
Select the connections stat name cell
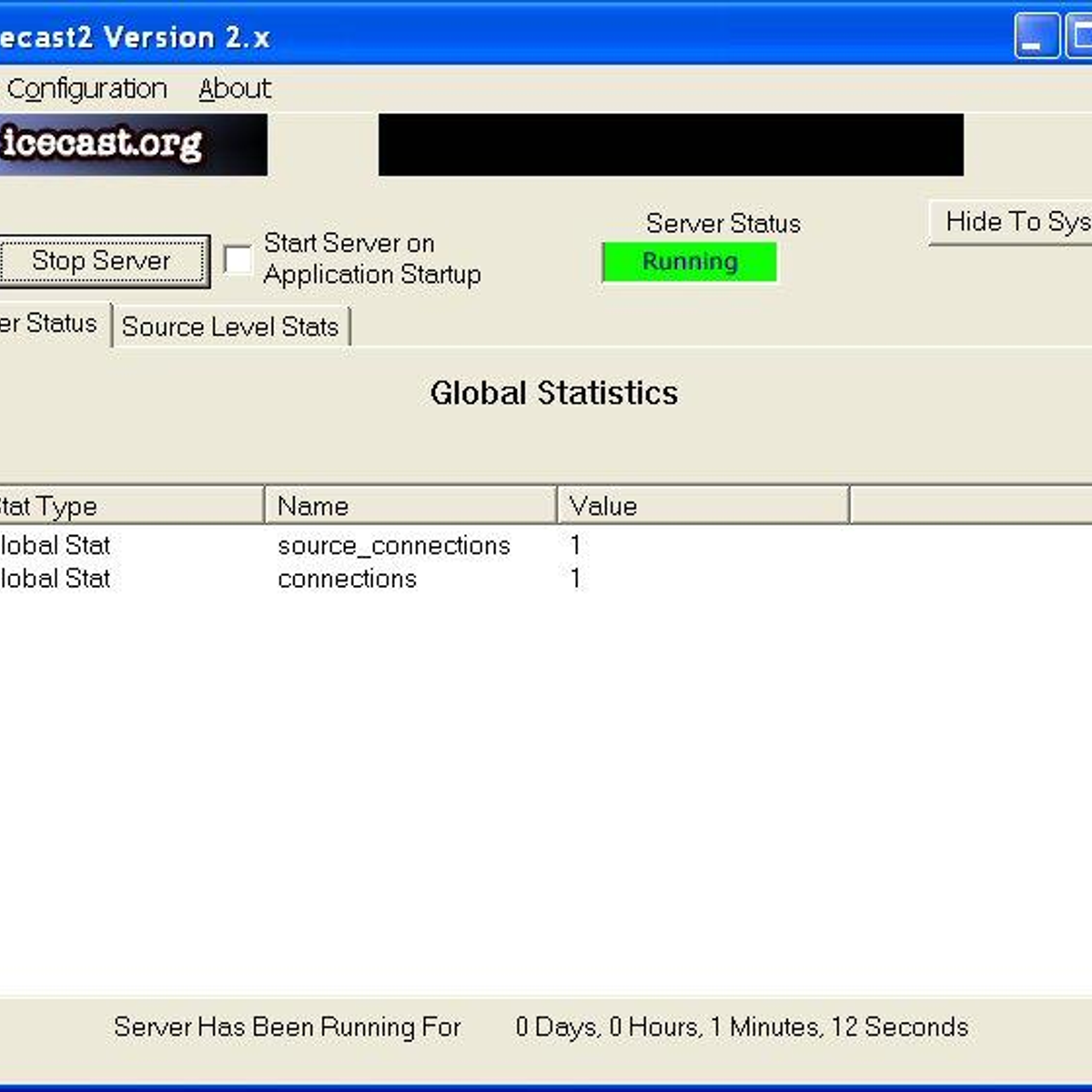click(x=347, y=579)
